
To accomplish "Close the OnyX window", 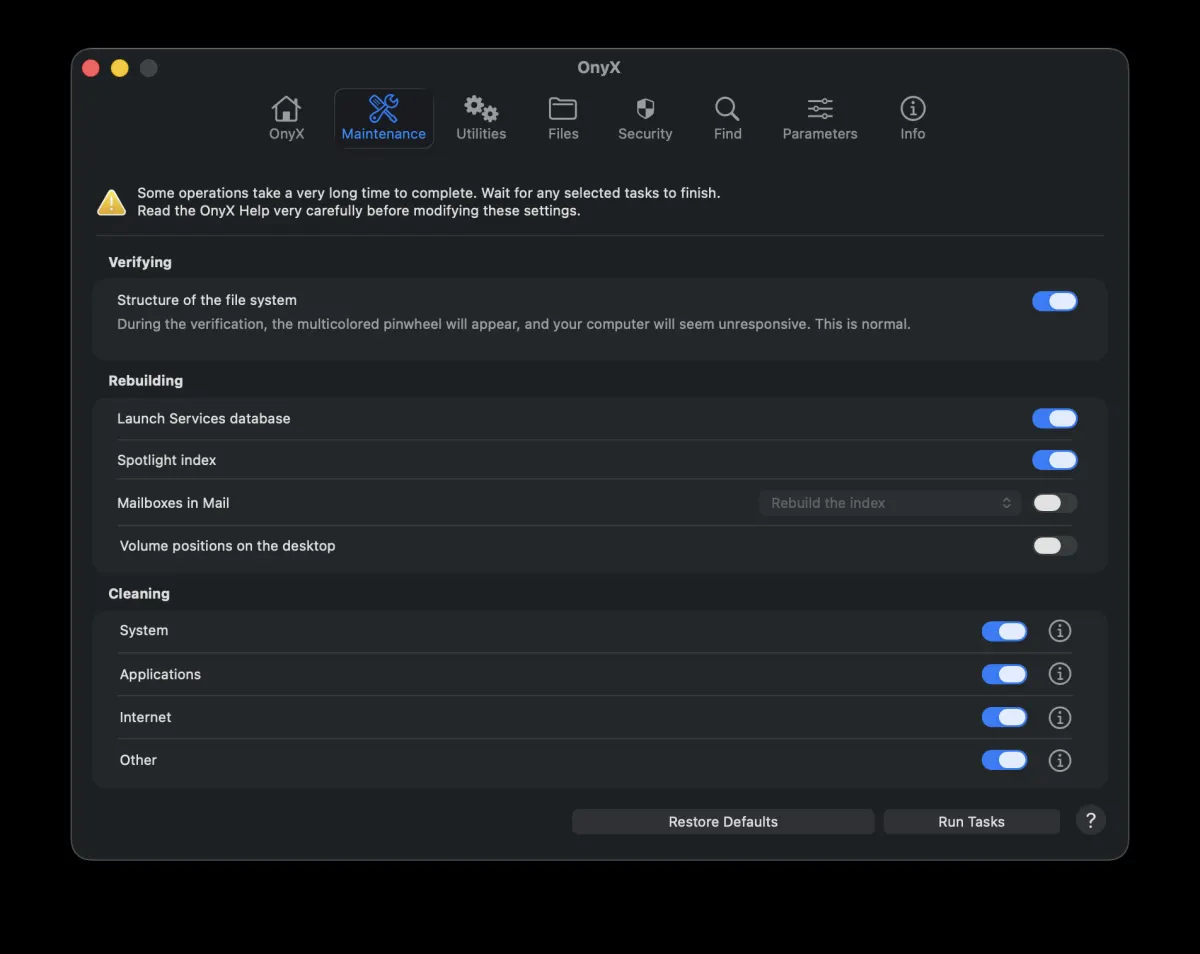I will (x=91, y=68).
